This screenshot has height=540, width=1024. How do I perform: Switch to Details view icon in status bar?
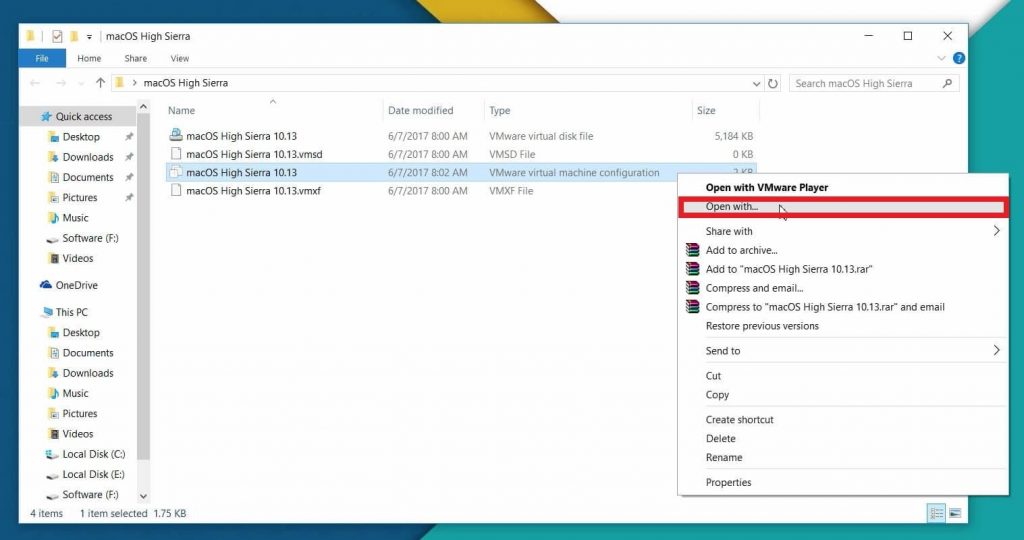point(936,513)
